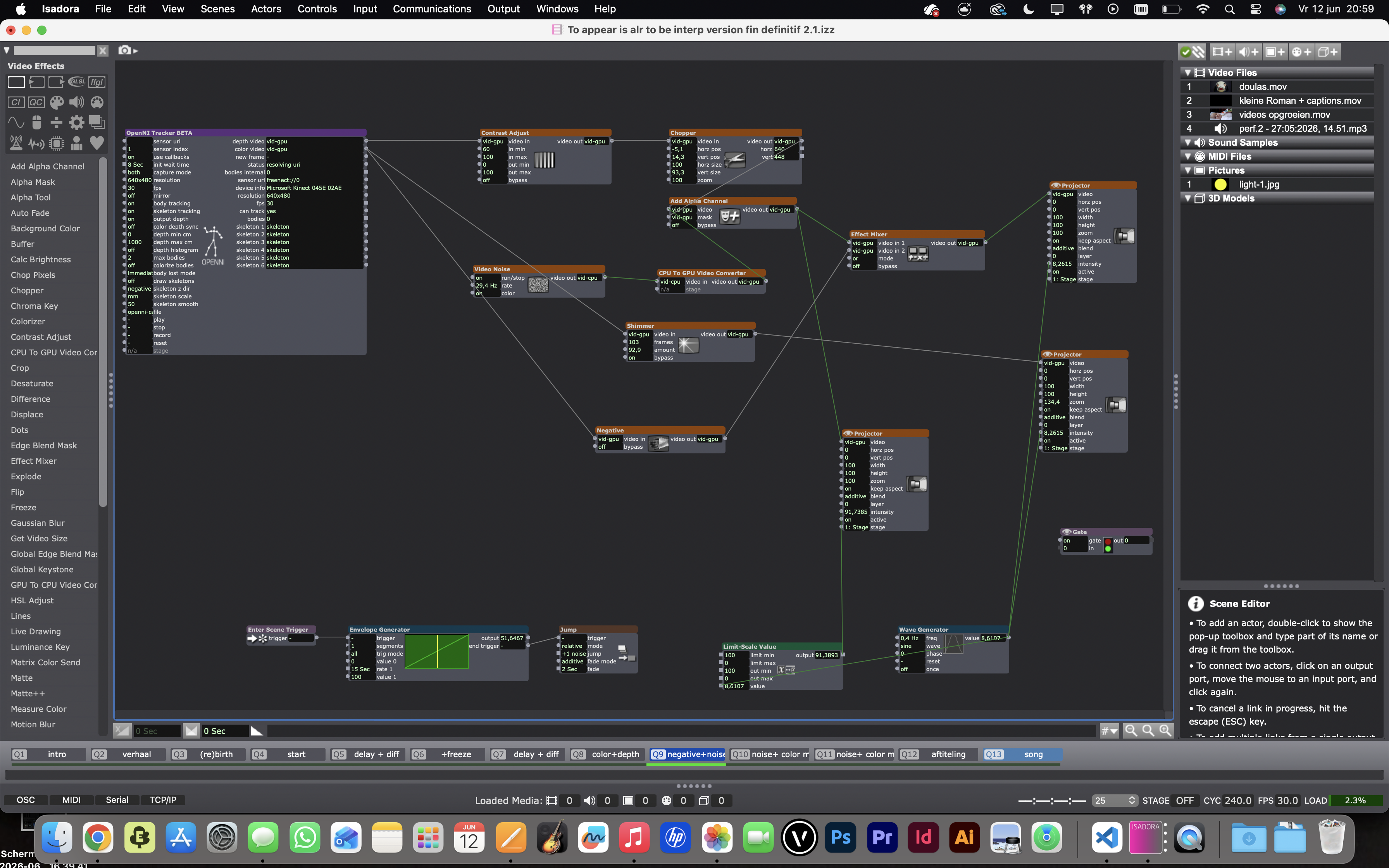Open the Actors menu
This screenshot has width=1389, height=868.
pos(266,9)
